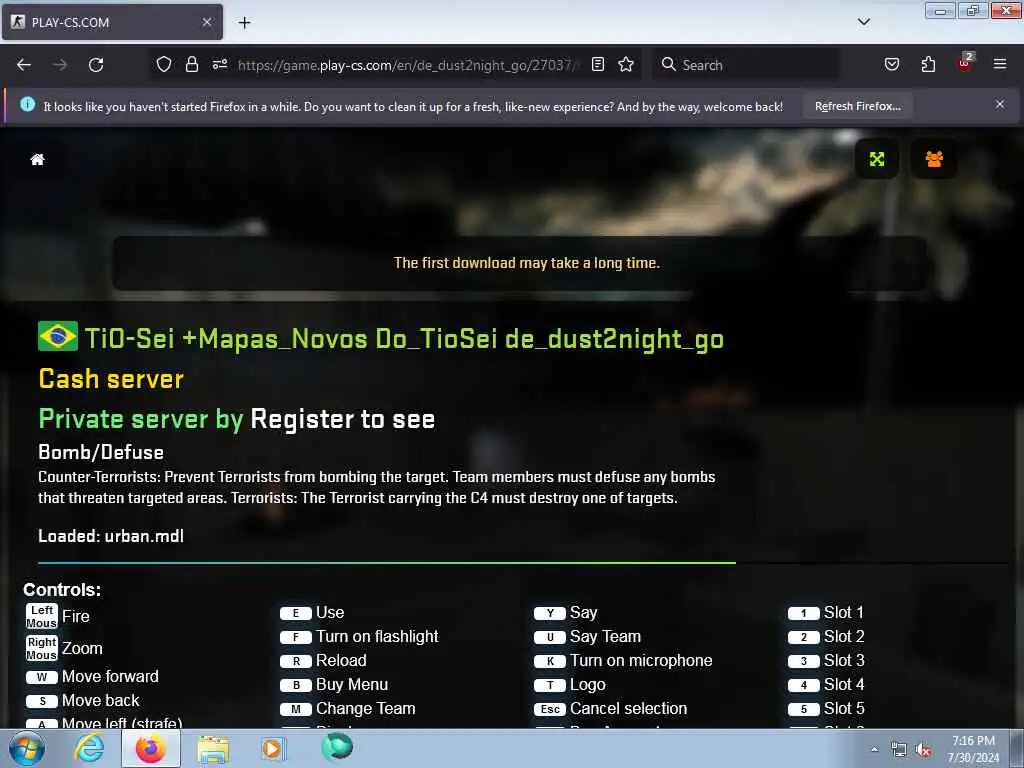Open Windows Media Player taskbar icon

[272, 748]
